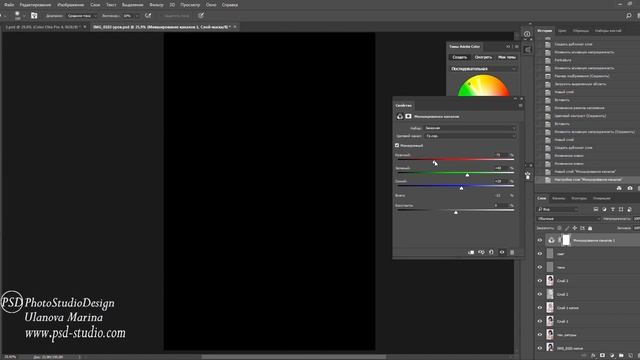Clip the Channel Mixer adjustment to layer below
640x360 pixels.
coord(471,252)
